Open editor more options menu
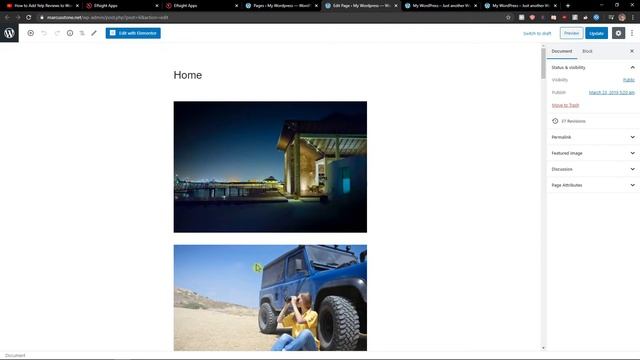The image size is (640, 360). 632,33
